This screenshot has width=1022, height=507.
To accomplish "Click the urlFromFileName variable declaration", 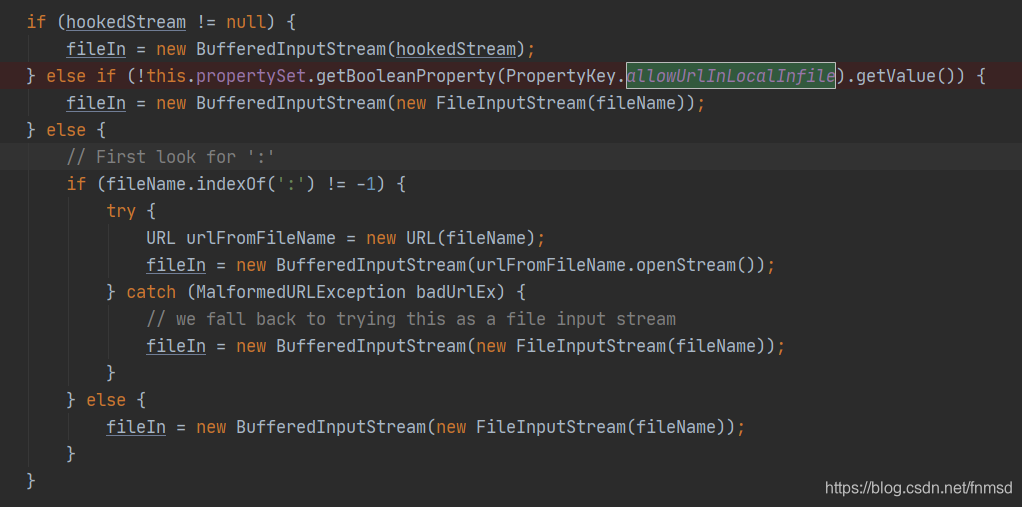I will tap(261, 238).
